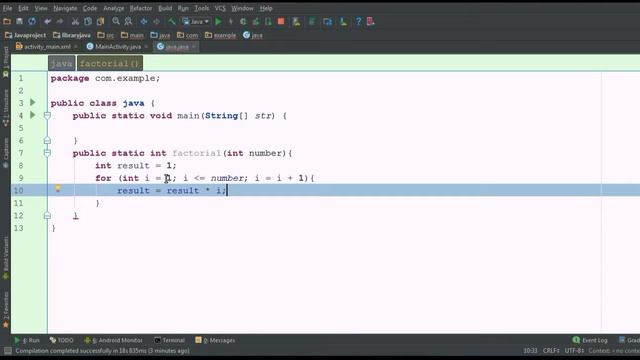Click the main breadcrumb folder
Screen dimensions: 640x360
tap(132, 35)
